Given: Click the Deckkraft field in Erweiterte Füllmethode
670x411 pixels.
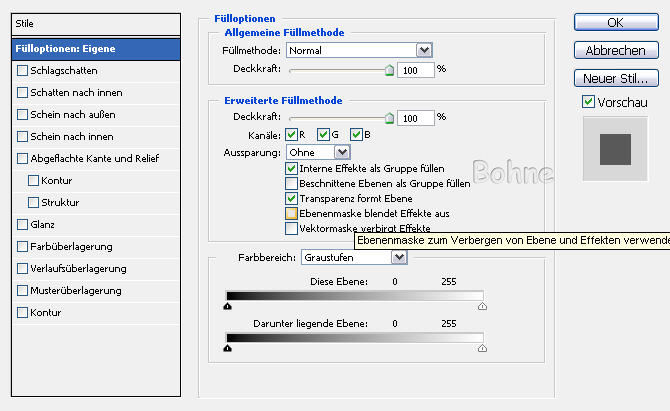Looking at the screenshot, I should (x=415, y=118).
